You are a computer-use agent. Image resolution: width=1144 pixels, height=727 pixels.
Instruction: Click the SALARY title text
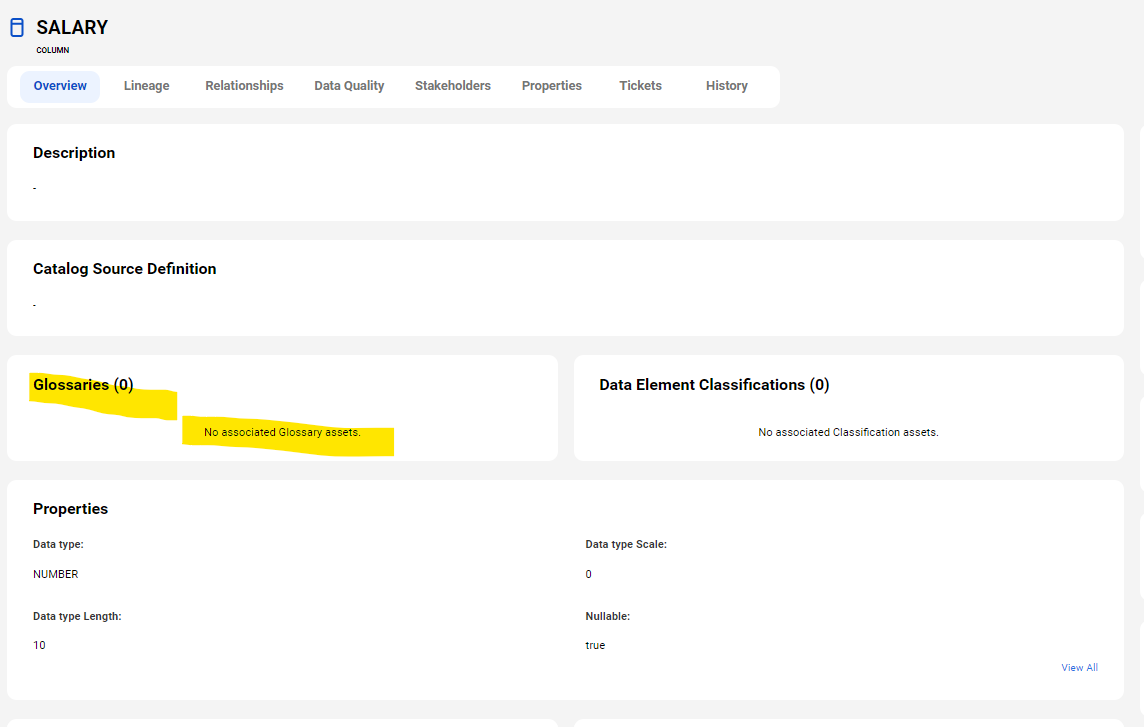72,28
